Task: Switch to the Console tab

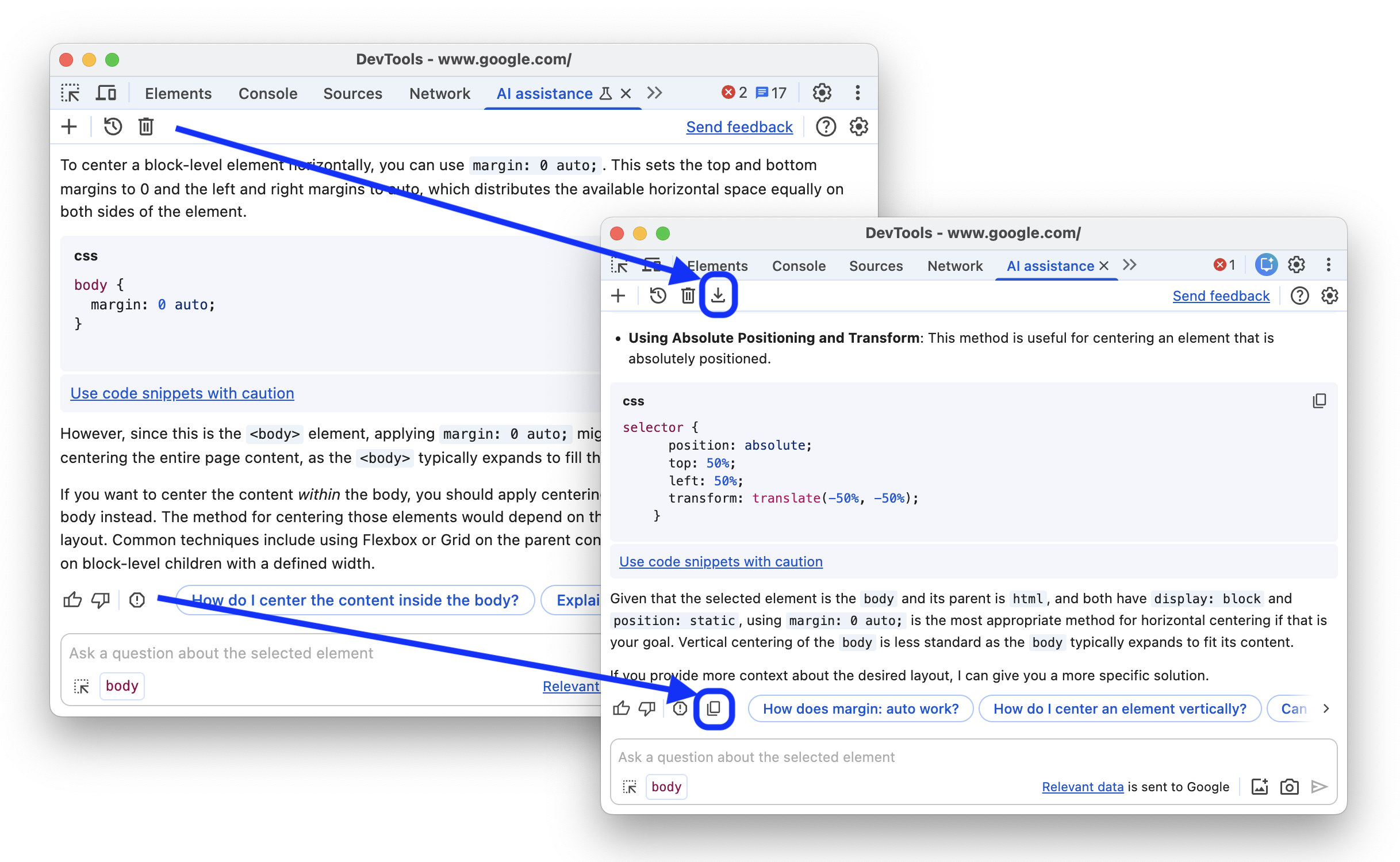Action: pyautogui.click(x=799, y=266)
